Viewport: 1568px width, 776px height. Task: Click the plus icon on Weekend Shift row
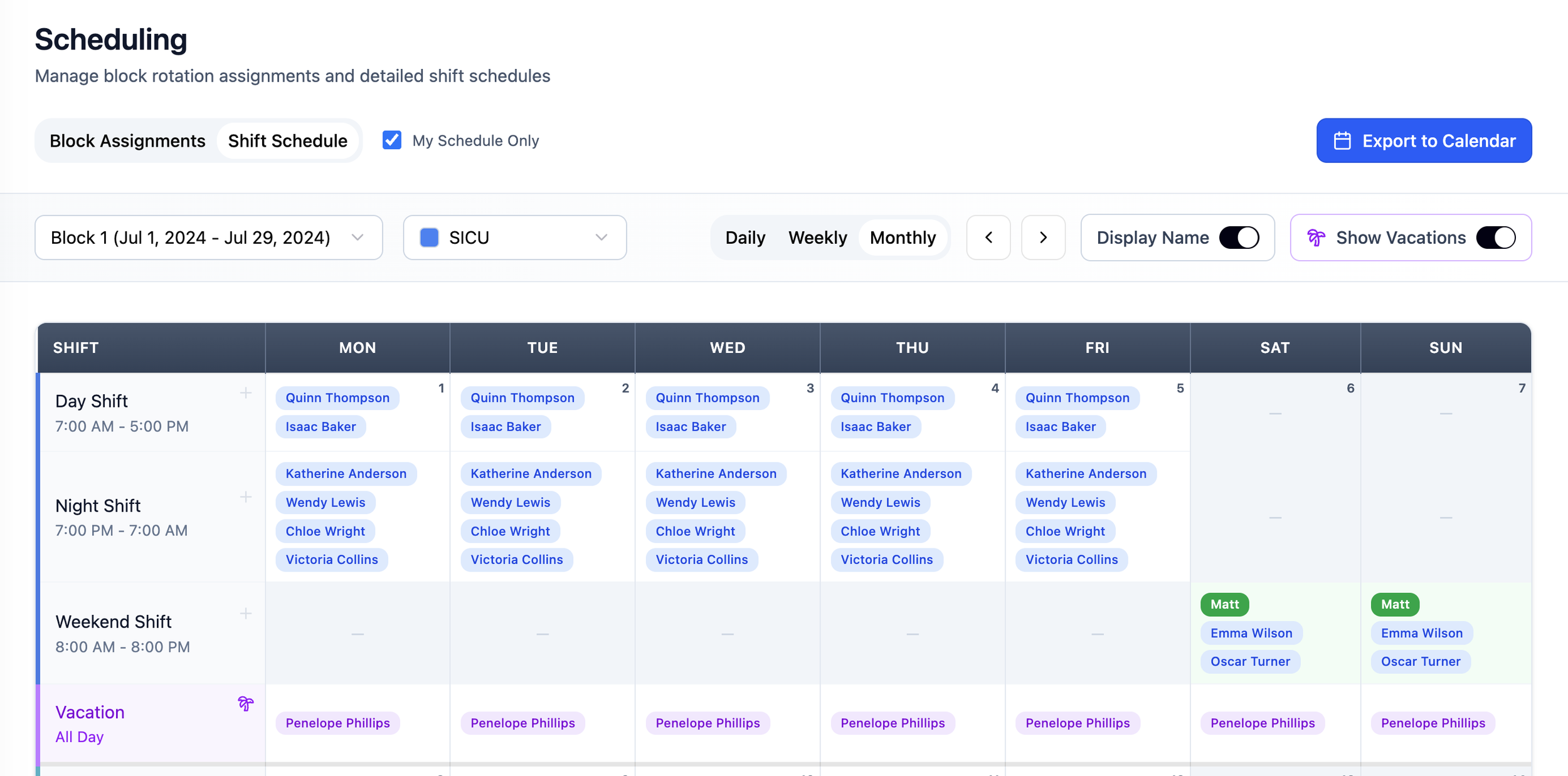click(246, 614)
